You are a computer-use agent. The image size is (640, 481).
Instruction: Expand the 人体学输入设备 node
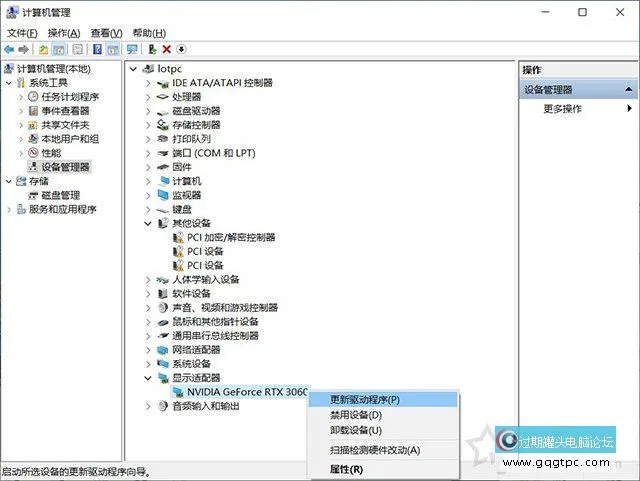[148, 280]
